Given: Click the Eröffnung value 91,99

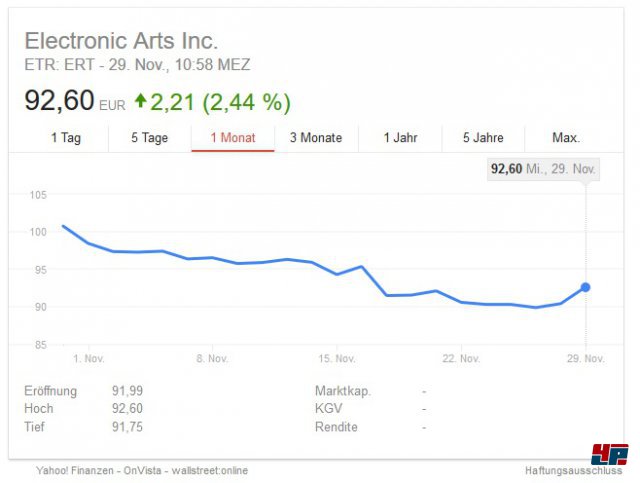Looking at the screenshot, I should tap(127, 391).
